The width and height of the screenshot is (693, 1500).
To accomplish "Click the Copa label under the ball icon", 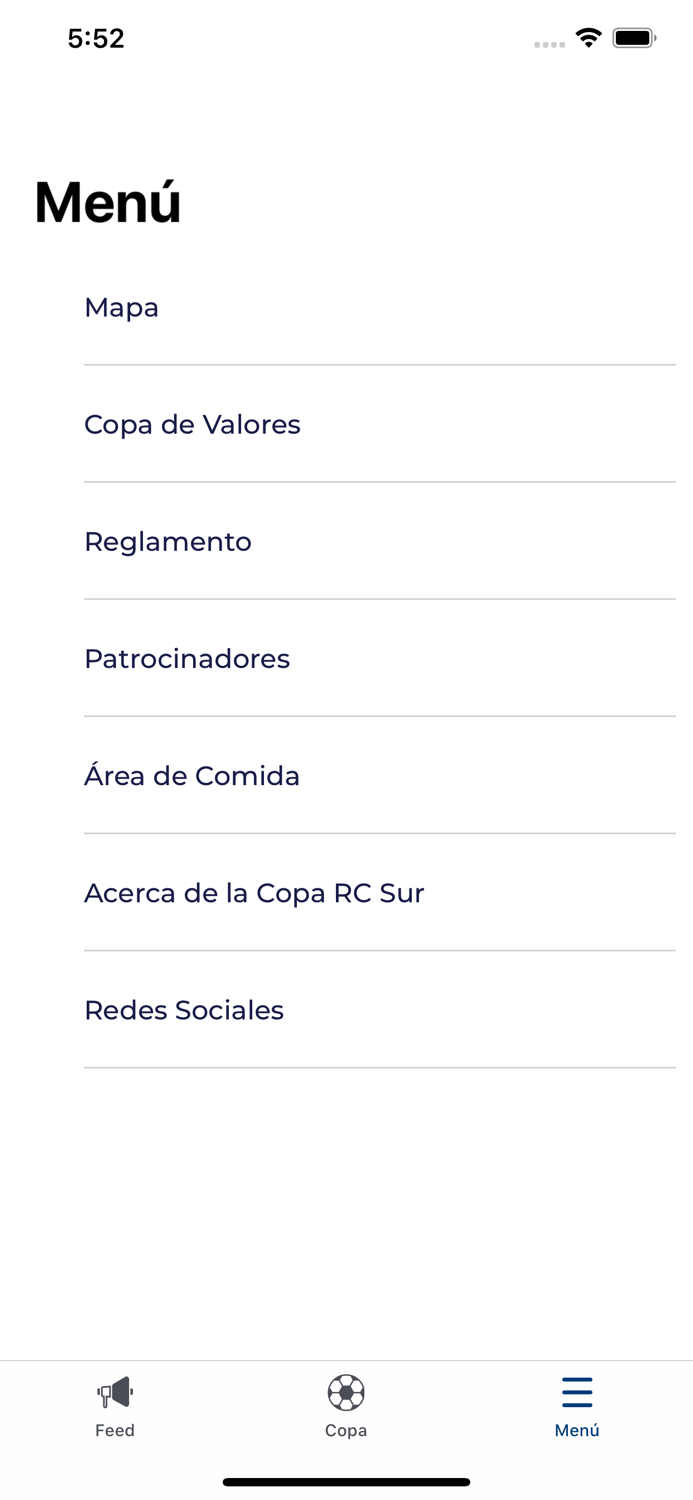I will 346,1430.
